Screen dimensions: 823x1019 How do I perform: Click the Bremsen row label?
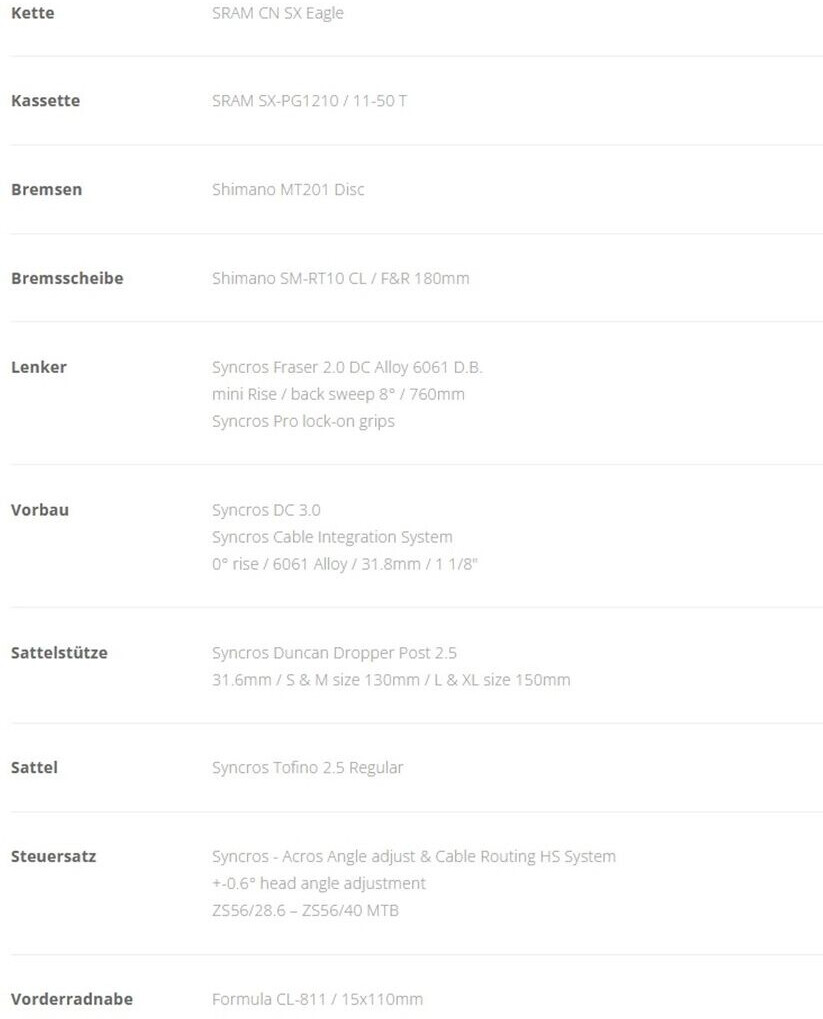(46, 189)
